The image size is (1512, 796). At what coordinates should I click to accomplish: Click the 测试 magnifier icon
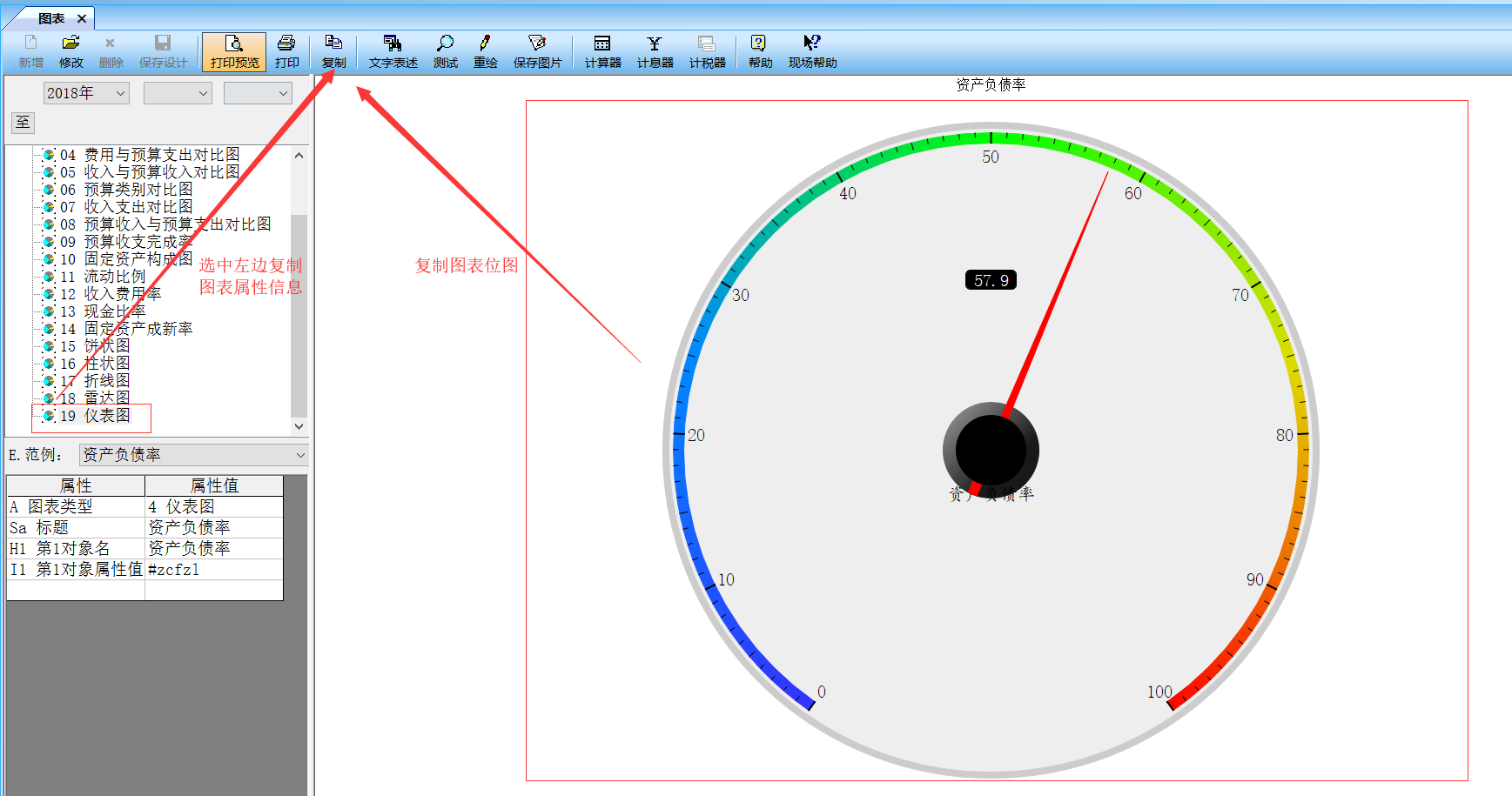click(x=445, y=43)
